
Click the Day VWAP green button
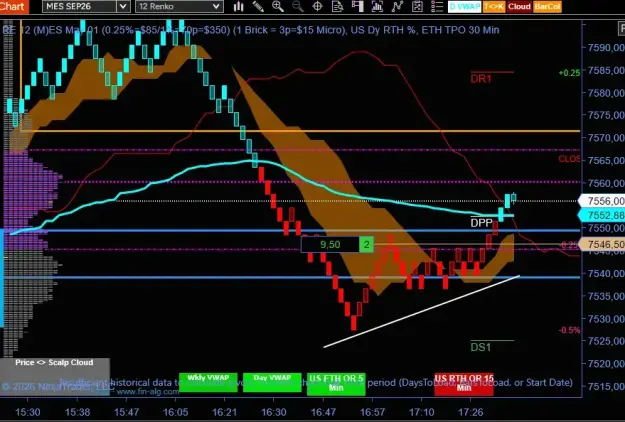[272, 382]
